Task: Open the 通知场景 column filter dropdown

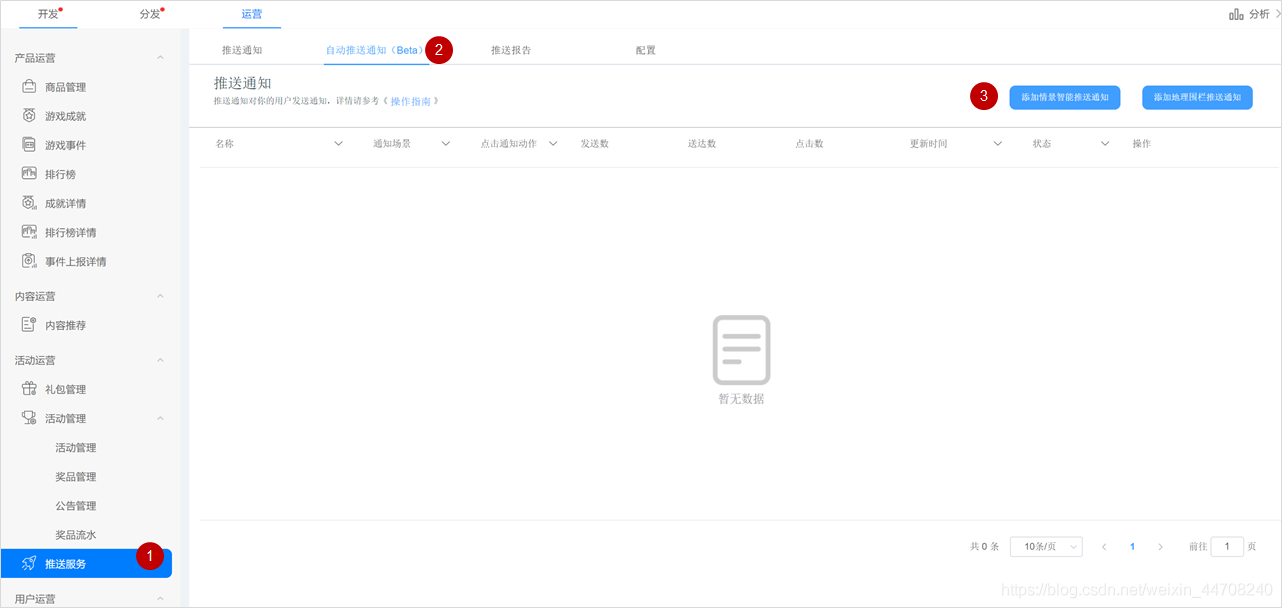Action: click(444, 143)
